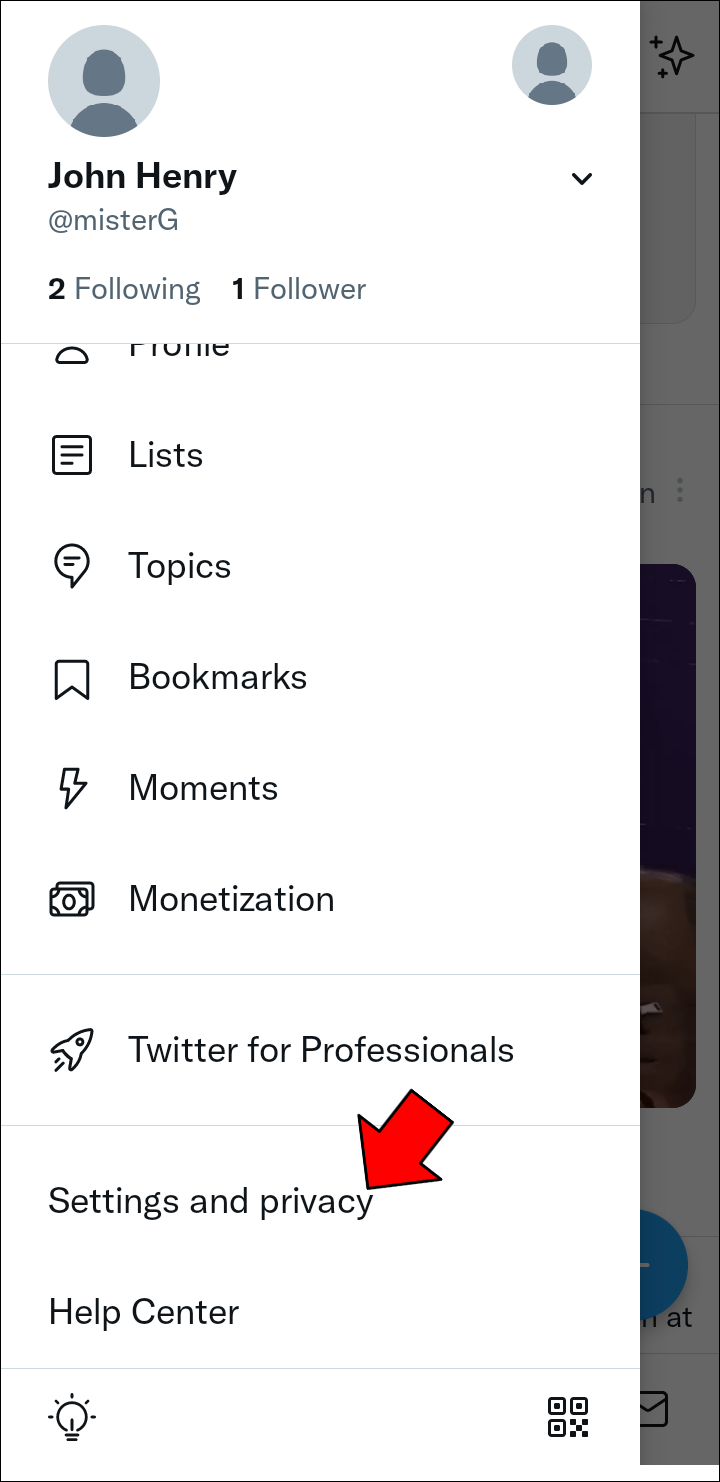Expand the account switcher chevron
Image resolution: width=720 pixels, height=1482 pixels.
[581, 178]
